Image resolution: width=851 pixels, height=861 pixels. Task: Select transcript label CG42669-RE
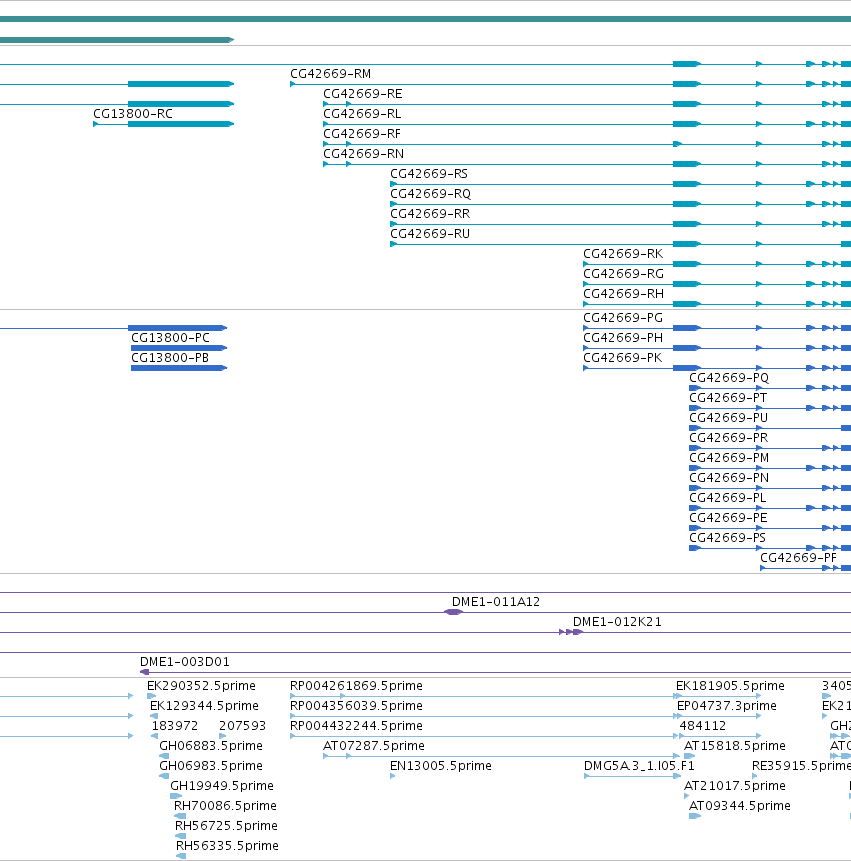[x=362, y=94]
